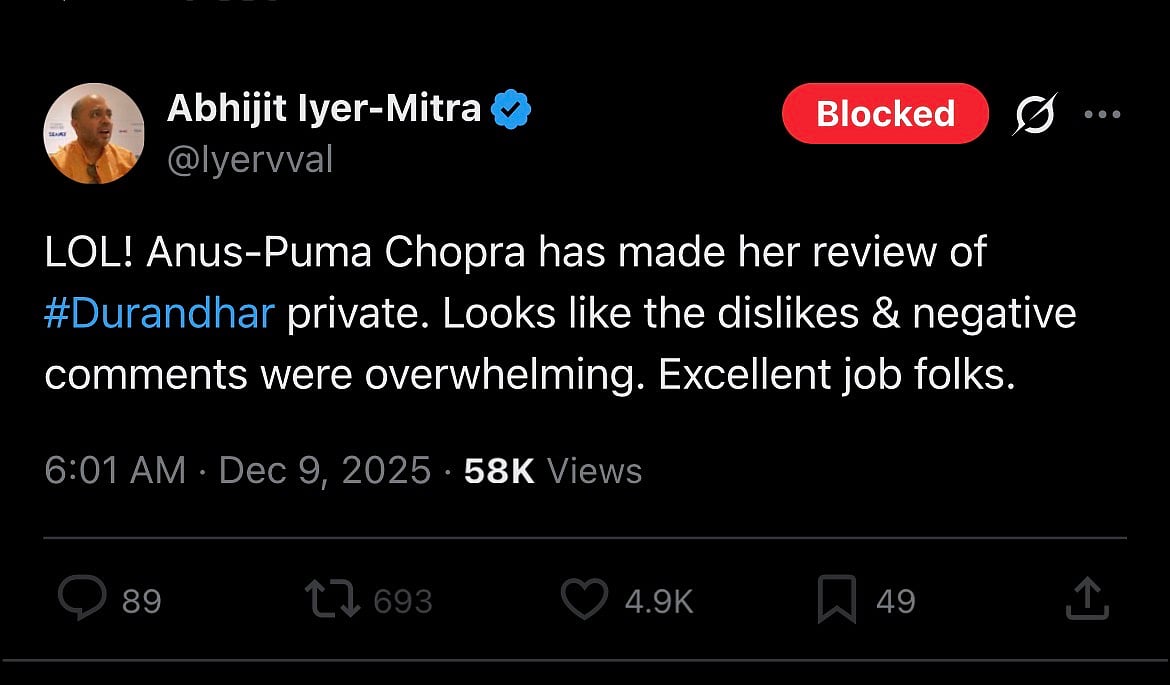
Task: Open the @Iyervval handle link
Action: 250,159
